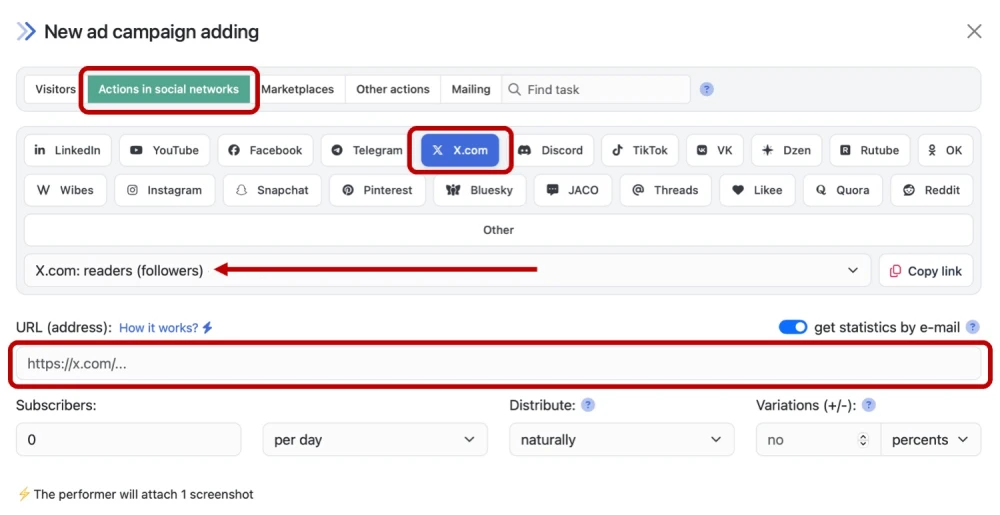Pick Telegram from the network list

point(367,150)
